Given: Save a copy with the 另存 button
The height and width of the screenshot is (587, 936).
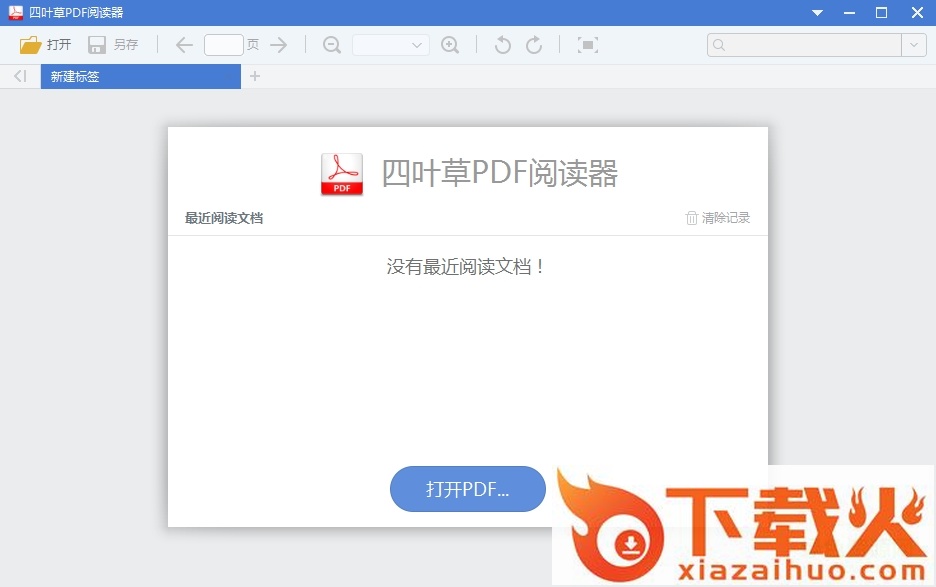Looking at the screenshot, I should pos(113,45).
